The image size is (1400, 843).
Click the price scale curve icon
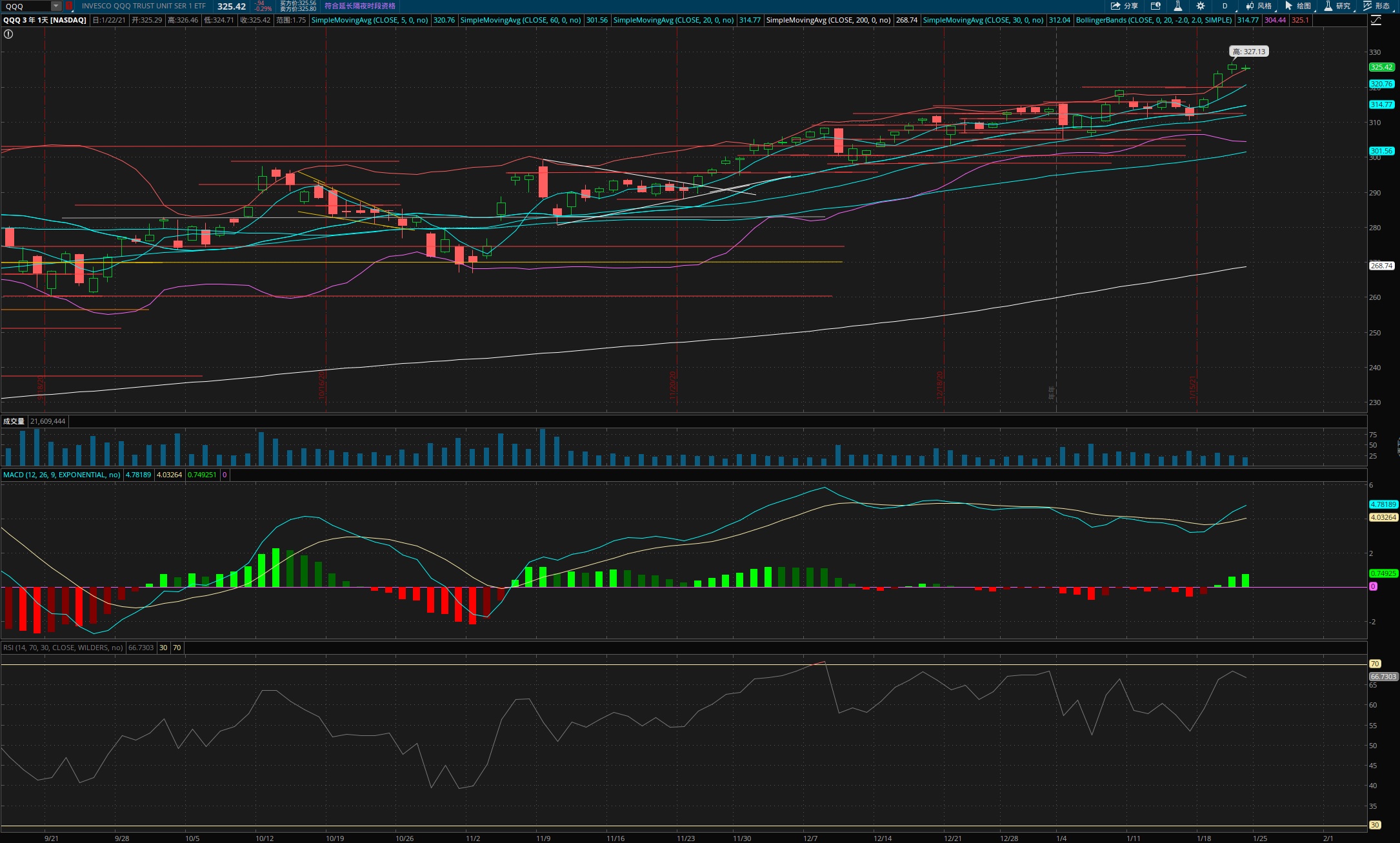(x=1375, y=20)
